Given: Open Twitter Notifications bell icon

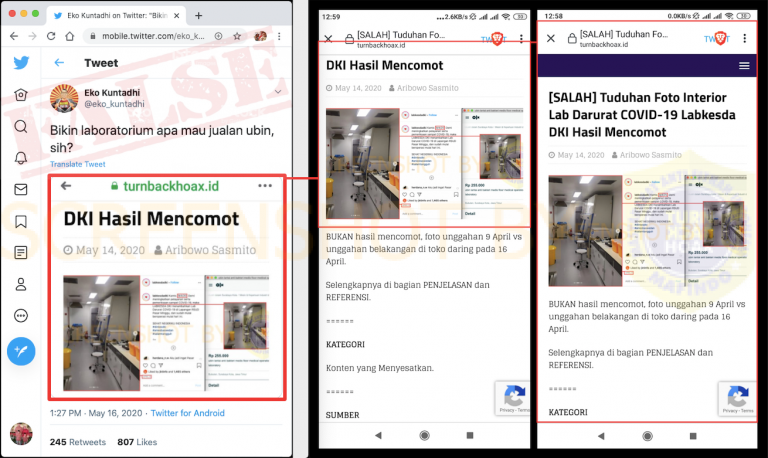Looking at the screenshot, I should tap(21, 158).
